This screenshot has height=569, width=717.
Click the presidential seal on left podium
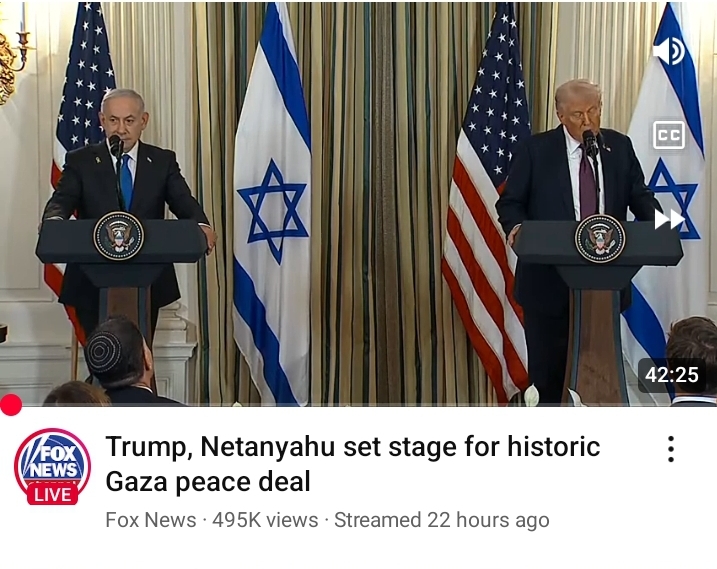tap(118, 236)
